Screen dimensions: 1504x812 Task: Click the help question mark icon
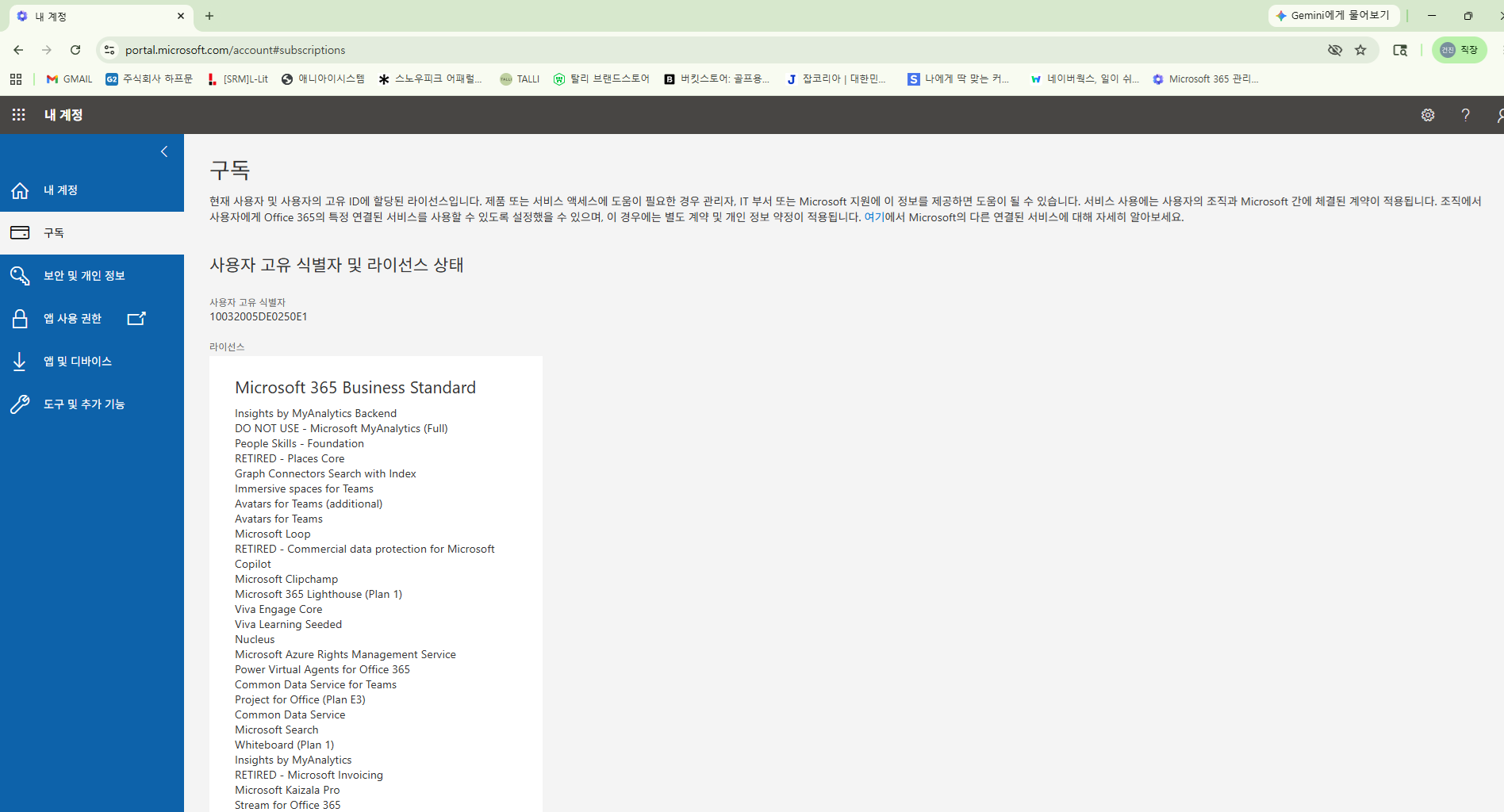pos(1466,115)
